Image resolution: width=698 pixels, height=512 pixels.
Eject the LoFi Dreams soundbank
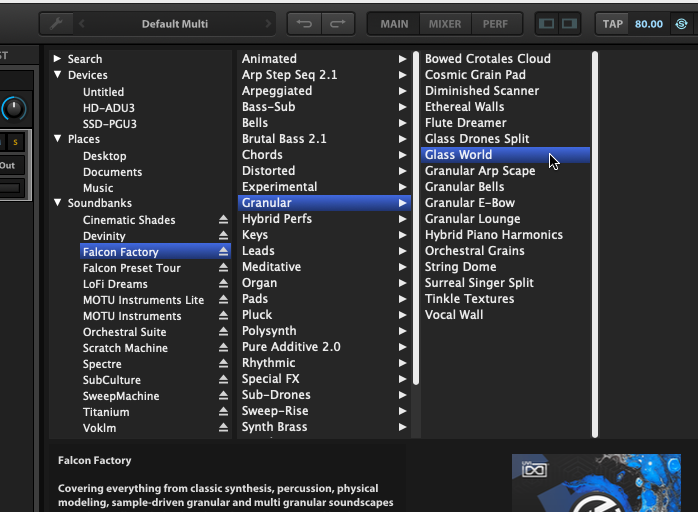(x=223, y=284)
